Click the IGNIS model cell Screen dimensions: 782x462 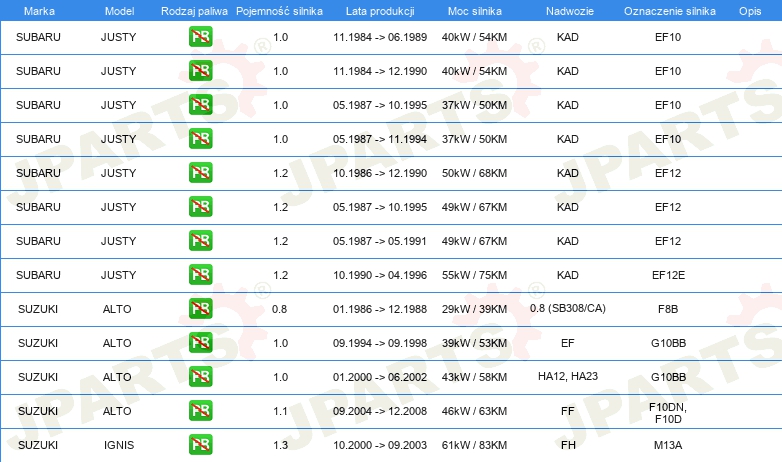coord(119,445)
